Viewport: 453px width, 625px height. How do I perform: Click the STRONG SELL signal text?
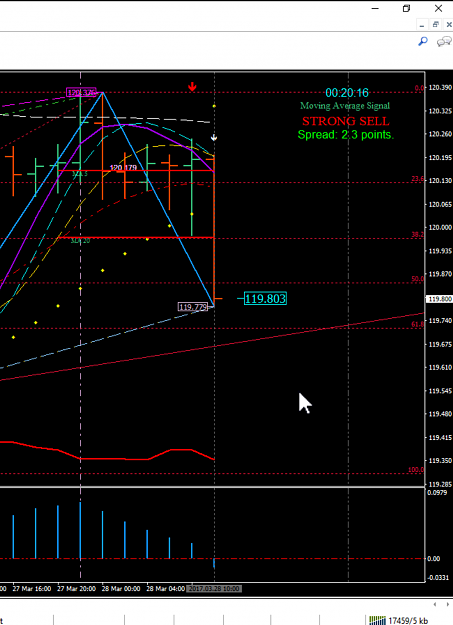[x=346, y=121]
